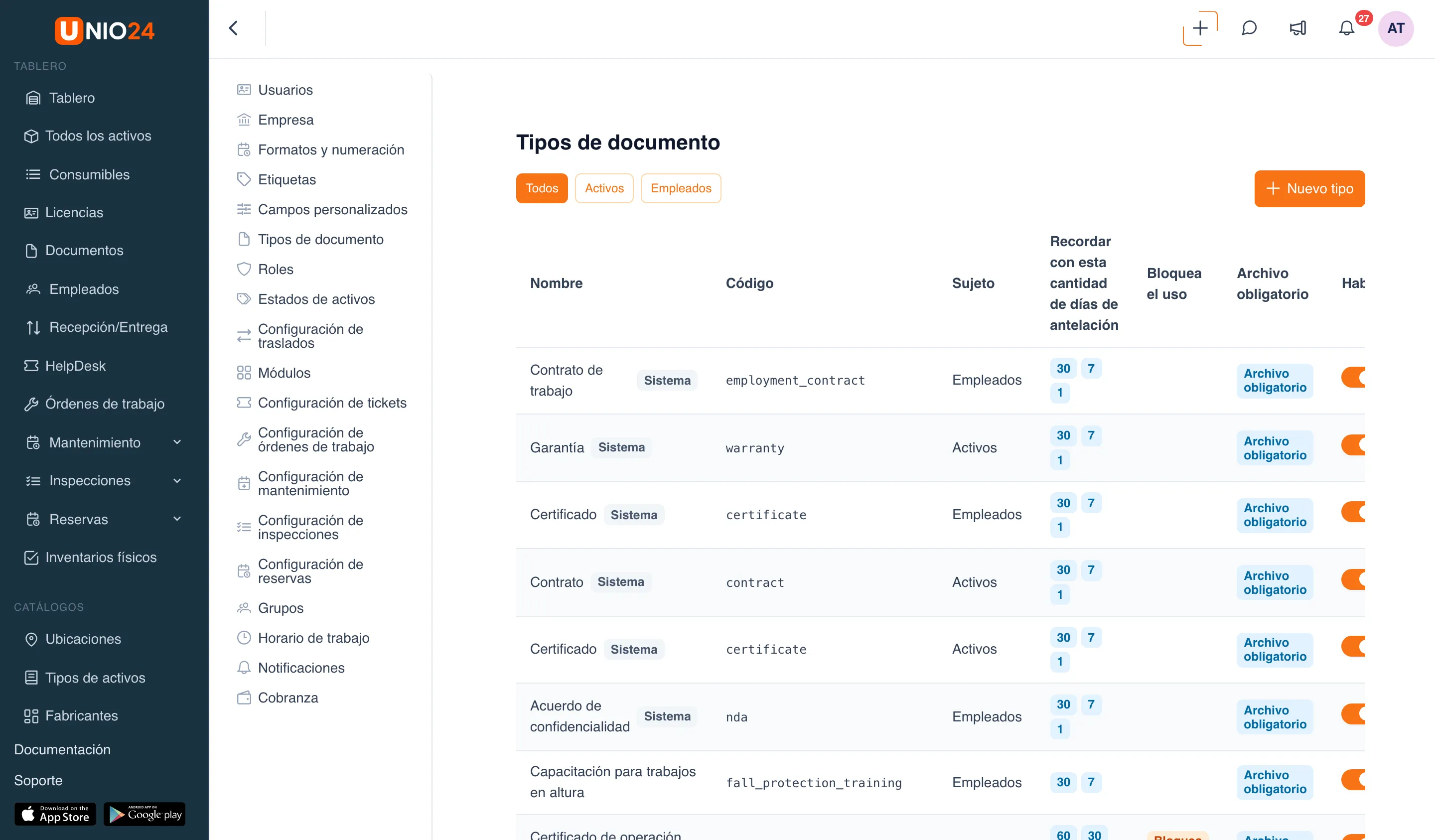Select the Activos filter tab
Viewport: 1435px width, 840px height.
tap(603, 188)
